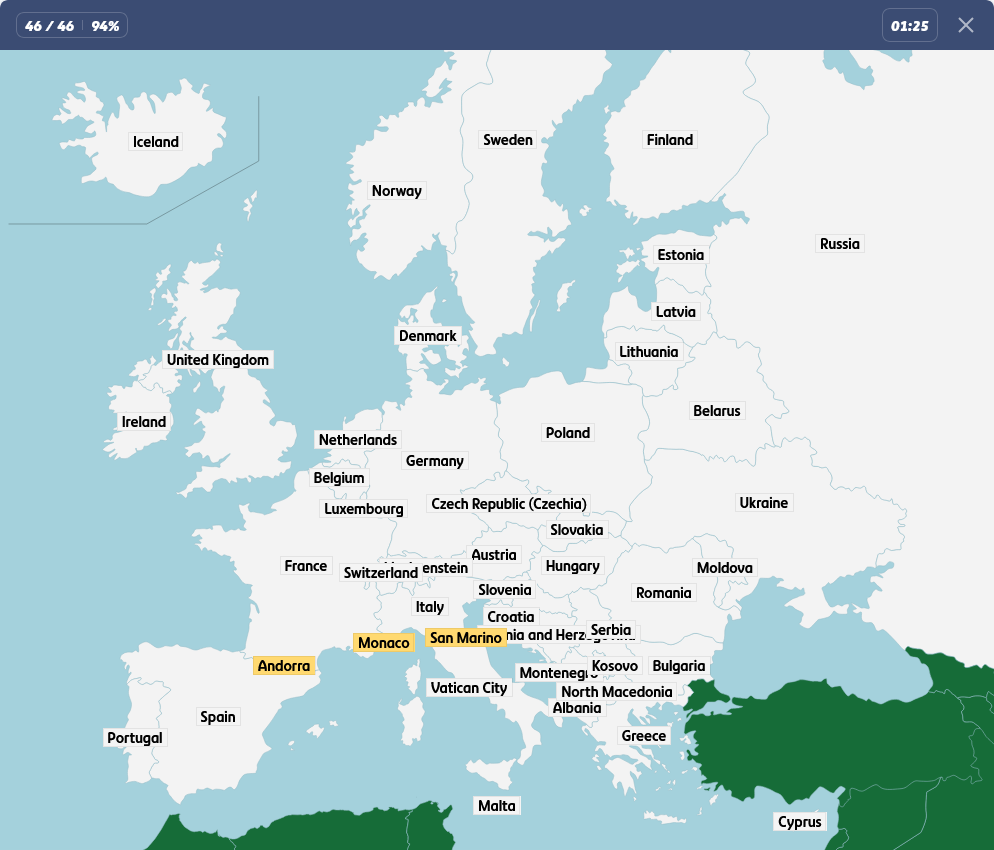Select the yellow Andorra label

(x=284, y=666)
